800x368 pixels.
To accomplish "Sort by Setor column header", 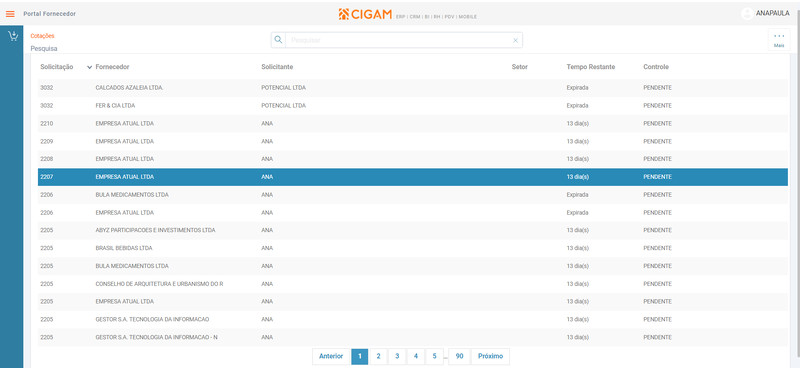I will 519,67.
